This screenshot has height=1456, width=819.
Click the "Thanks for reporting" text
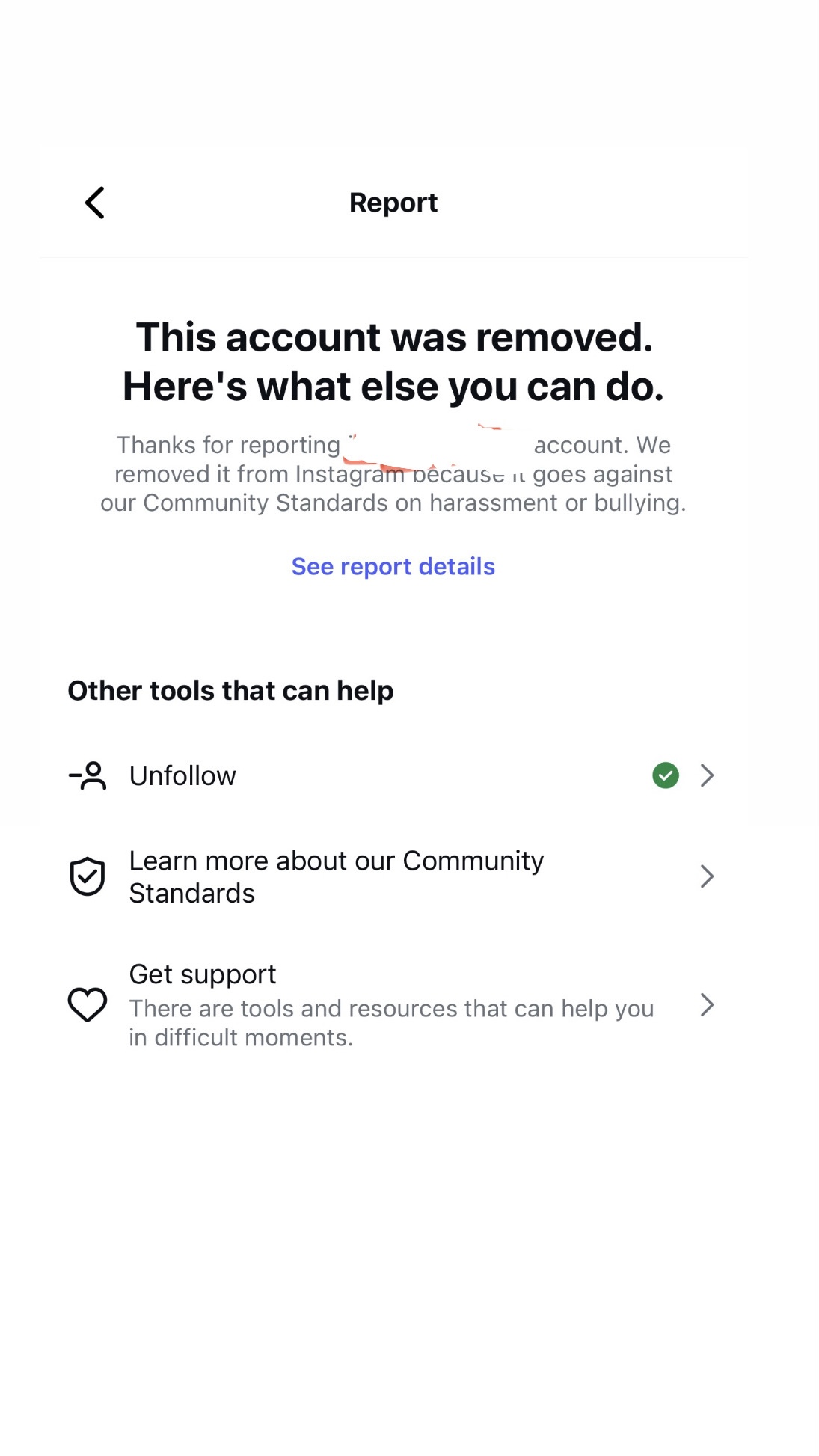tap(228, 445)
